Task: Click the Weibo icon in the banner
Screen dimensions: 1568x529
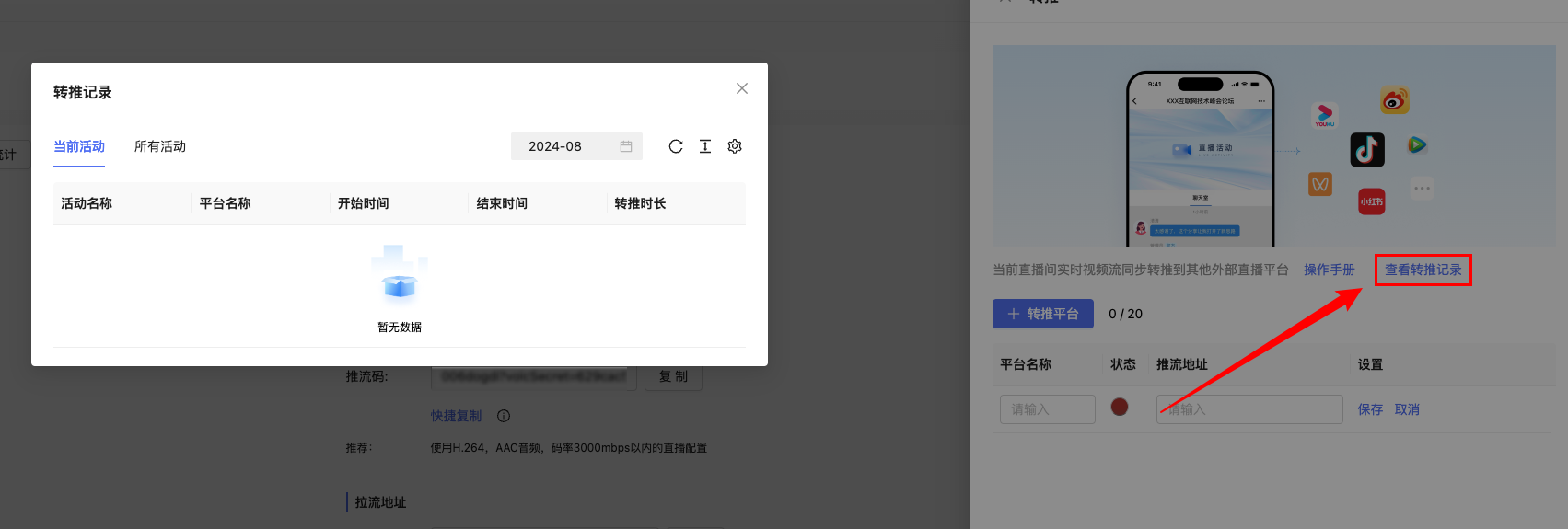Action: click(x=1395, y=100)
